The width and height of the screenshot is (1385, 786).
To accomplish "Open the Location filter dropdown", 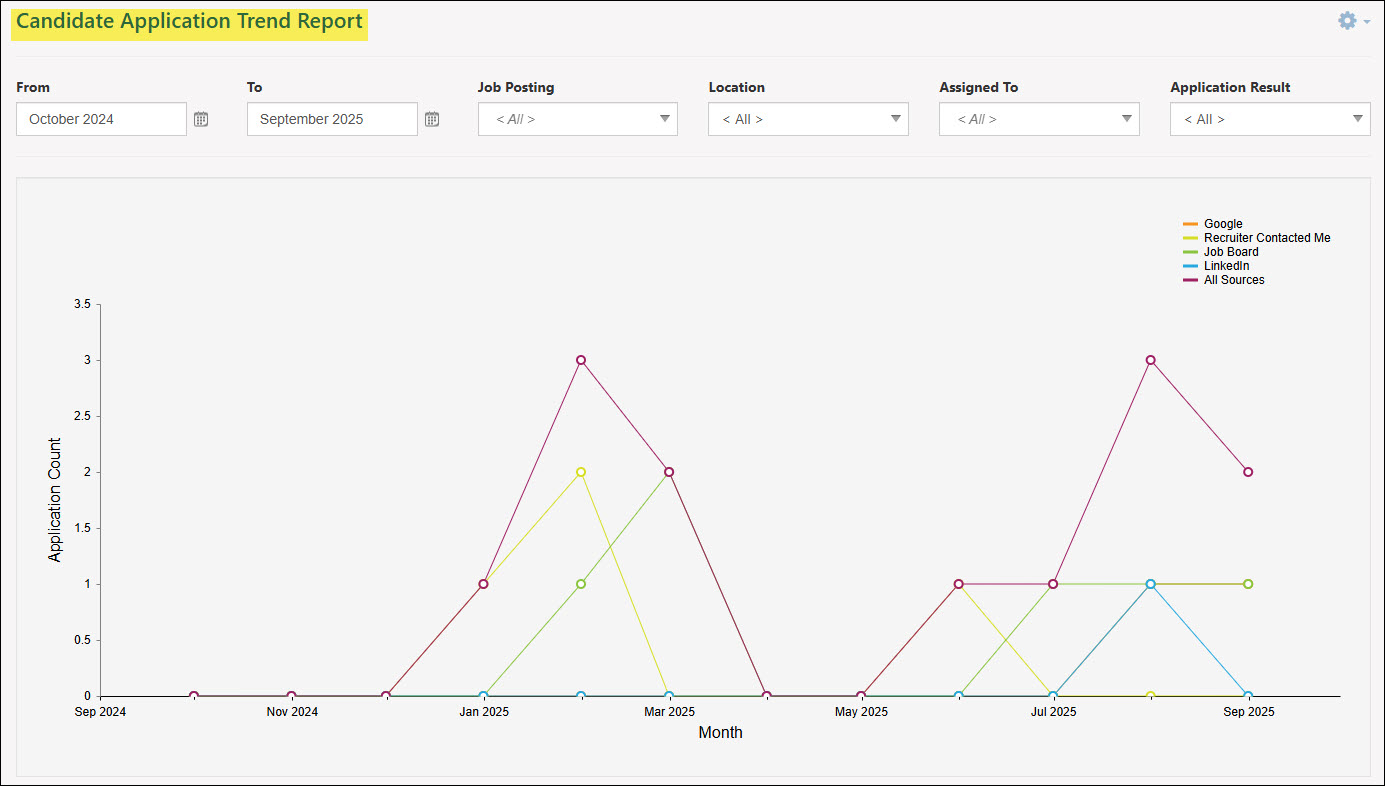I will tap(894, 119).
